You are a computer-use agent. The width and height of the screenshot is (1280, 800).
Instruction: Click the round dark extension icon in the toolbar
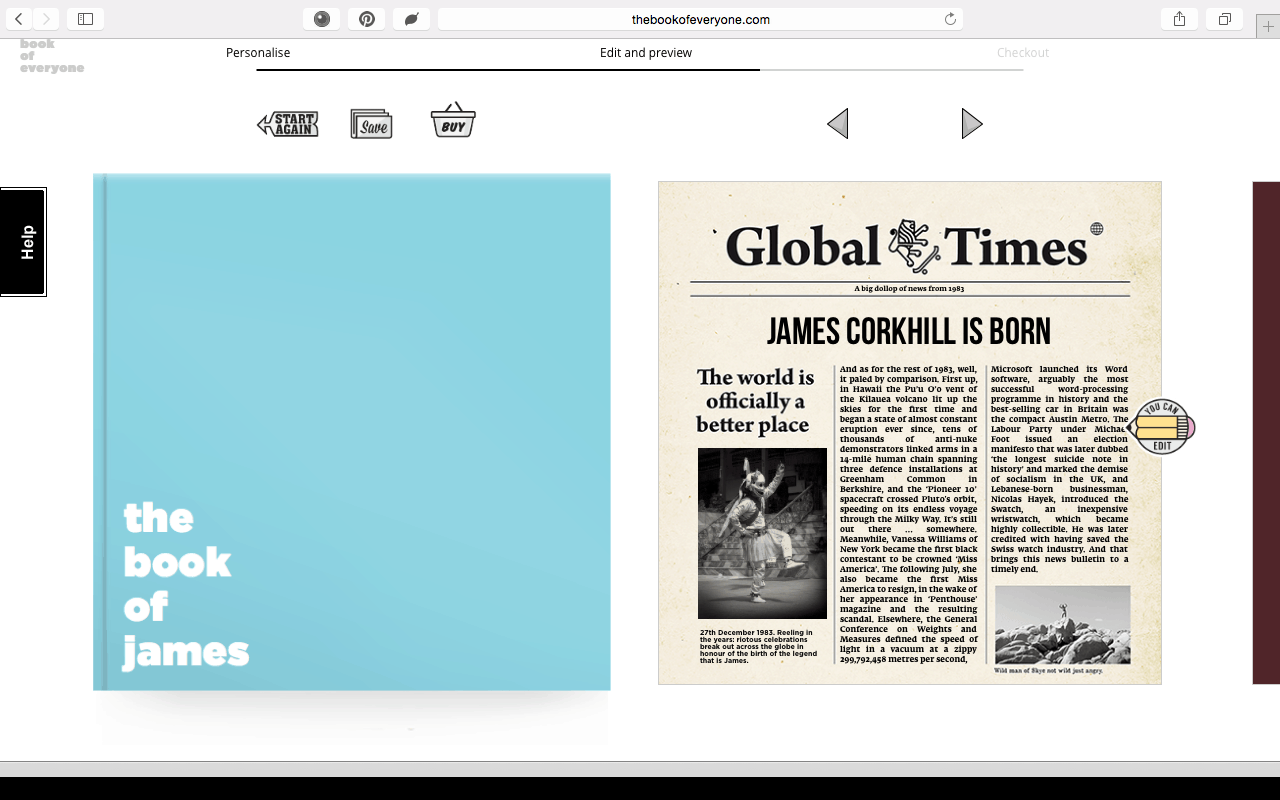pos(322,19)
